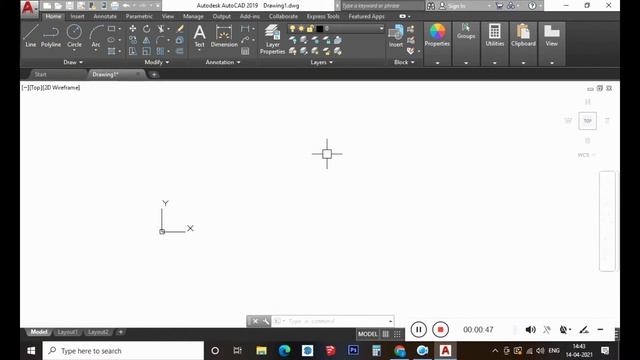Expand the Block panel
The height and width of the screenshot is (360, 640).
[404, 62]
